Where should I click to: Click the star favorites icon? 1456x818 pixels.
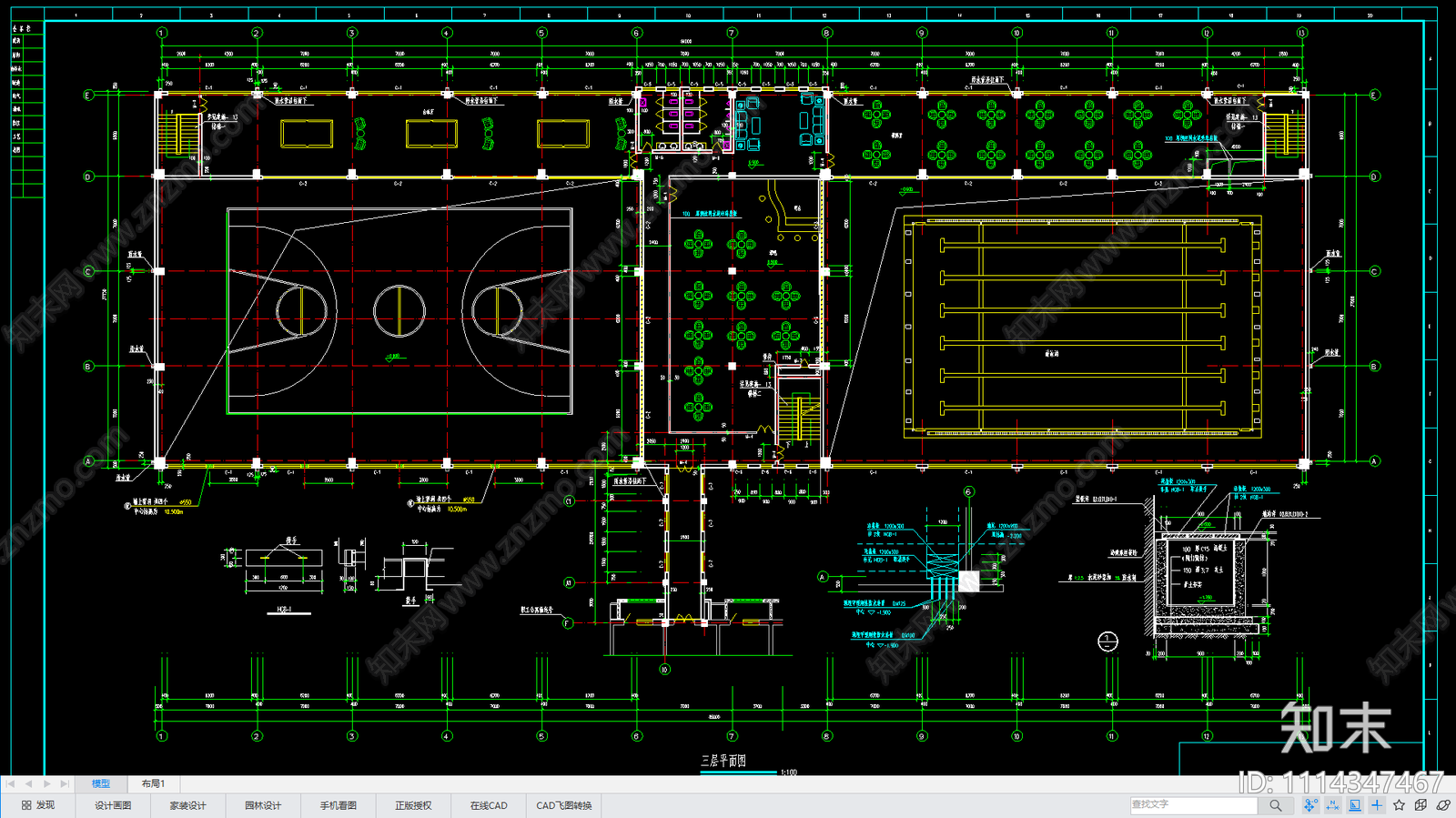[1399, 805]
